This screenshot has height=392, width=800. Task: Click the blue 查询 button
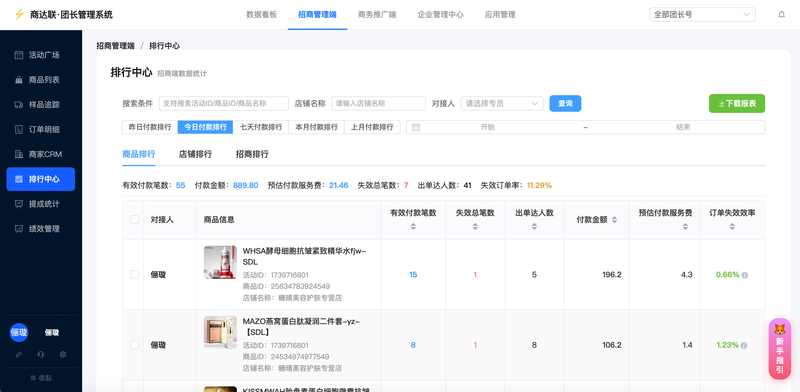click(565, 104)
